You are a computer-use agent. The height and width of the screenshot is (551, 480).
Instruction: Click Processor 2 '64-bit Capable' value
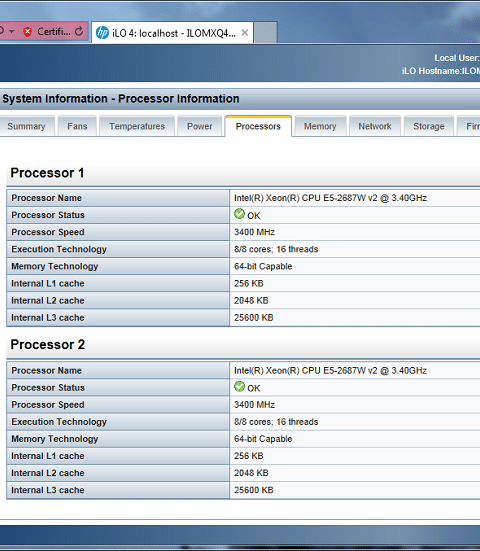click(263, 439)
